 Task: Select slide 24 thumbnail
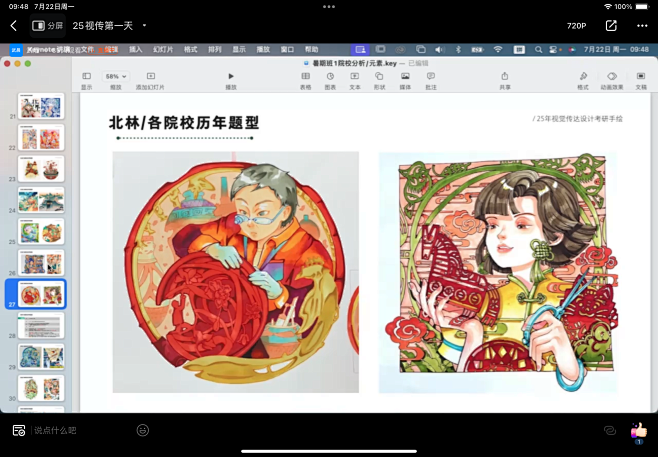click(41, 200)
